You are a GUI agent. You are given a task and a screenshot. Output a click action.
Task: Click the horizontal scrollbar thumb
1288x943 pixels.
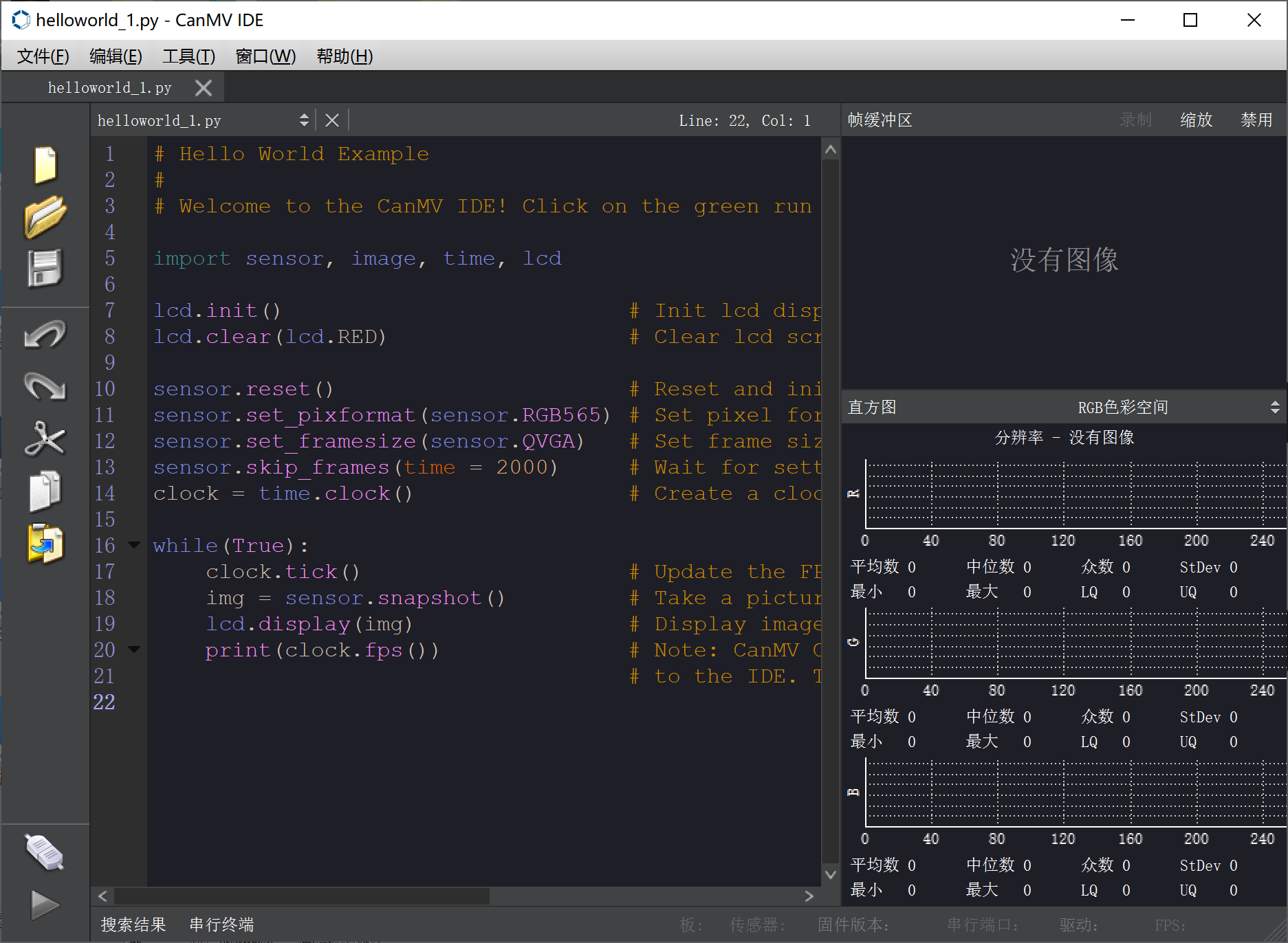(302, 896)
